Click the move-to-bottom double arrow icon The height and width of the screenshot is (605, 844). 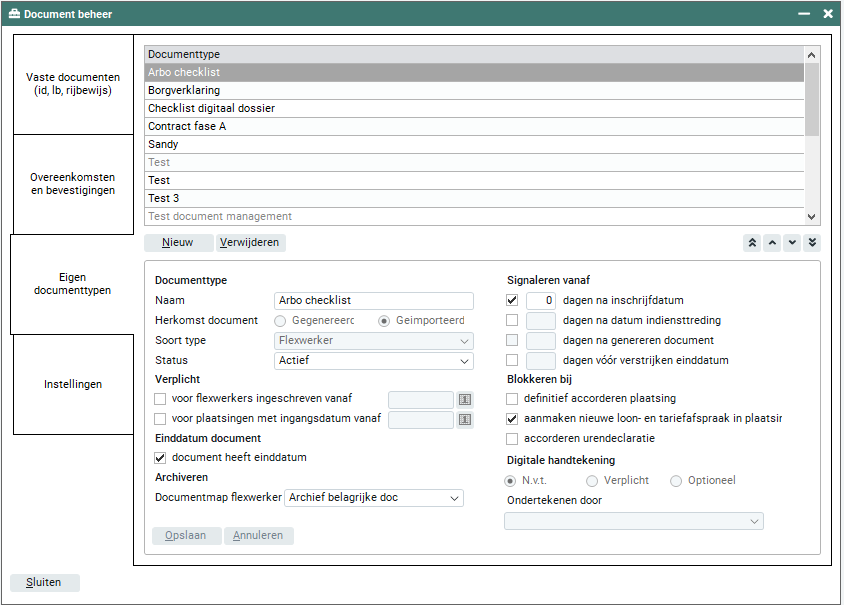[812, 243]
